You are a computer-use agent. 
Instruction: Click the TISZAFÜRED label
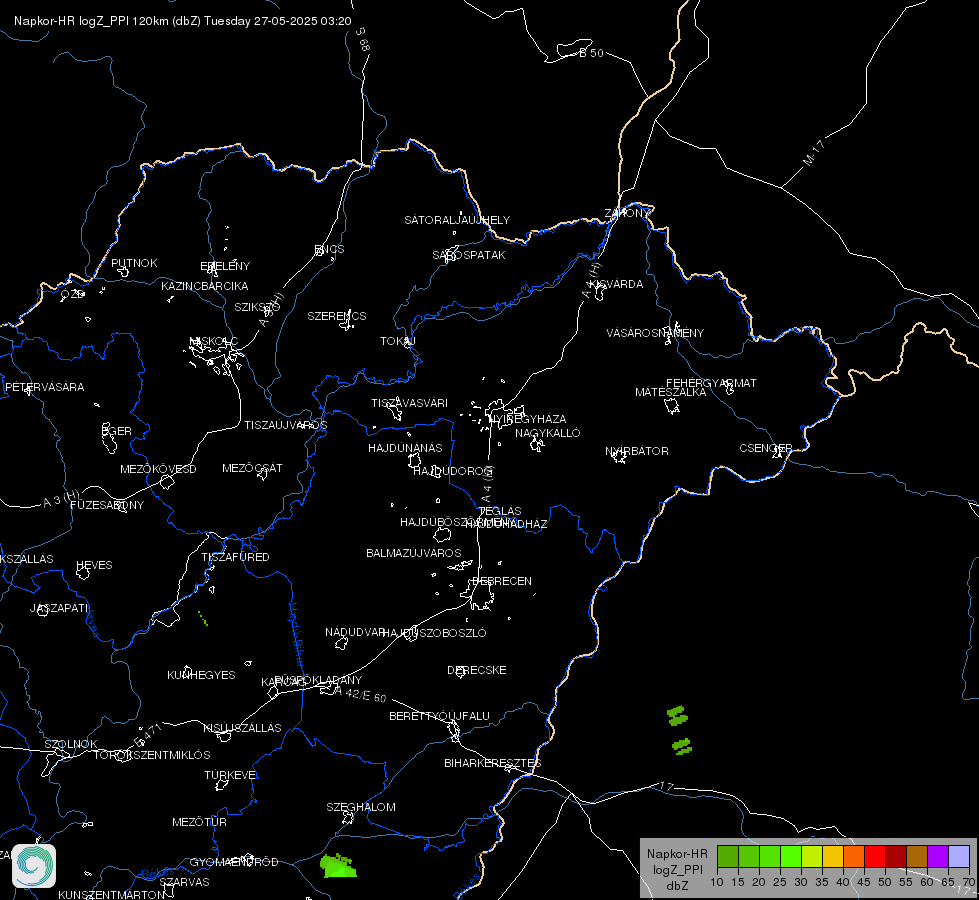click(235, 556)
